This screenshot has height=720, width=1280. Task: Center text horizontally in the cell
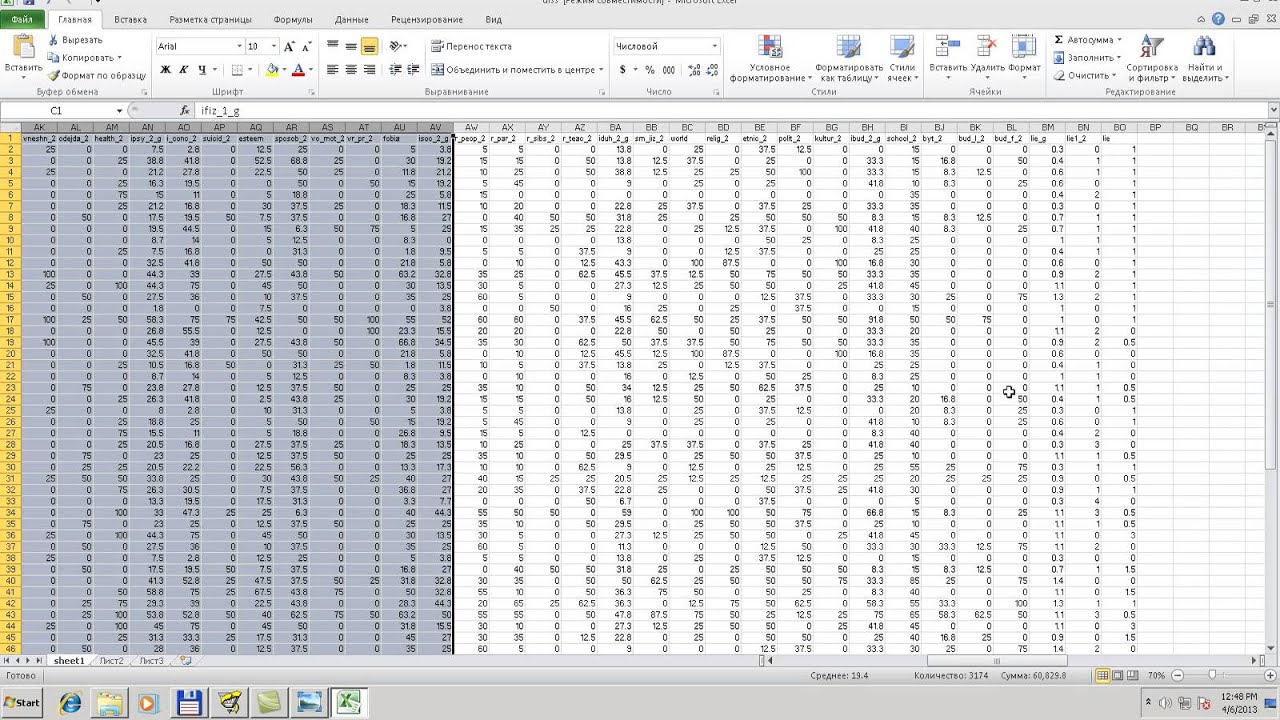pyautogui.click(x=351, y=70)
